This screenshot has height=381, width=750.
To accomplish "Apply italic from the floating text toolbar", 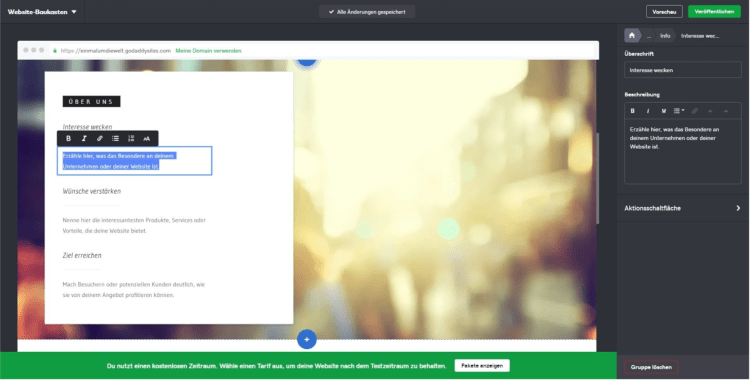I will click(84, 139).
